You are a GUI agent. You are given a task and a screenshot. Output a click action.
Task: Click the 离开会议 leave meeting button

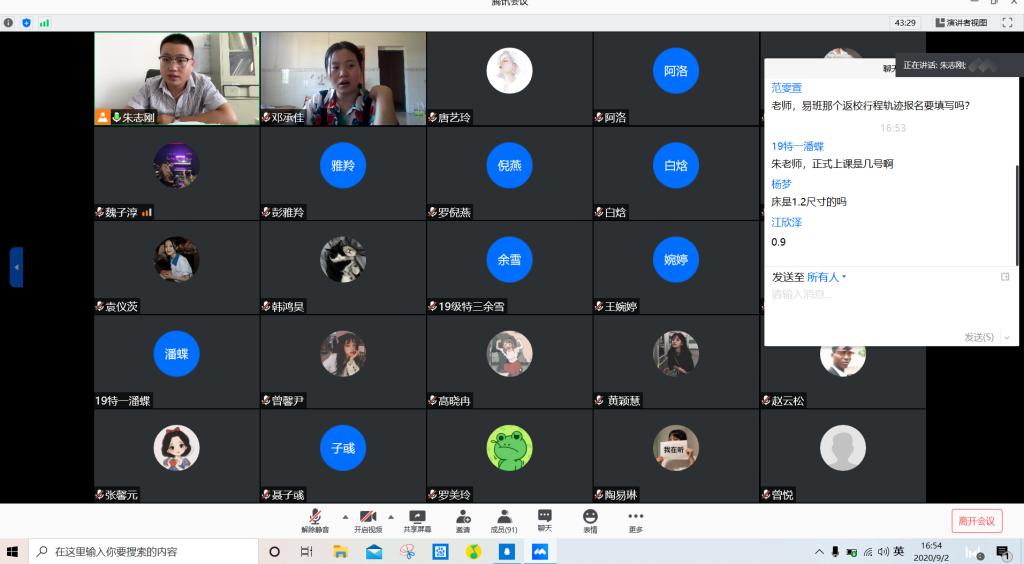976,521
